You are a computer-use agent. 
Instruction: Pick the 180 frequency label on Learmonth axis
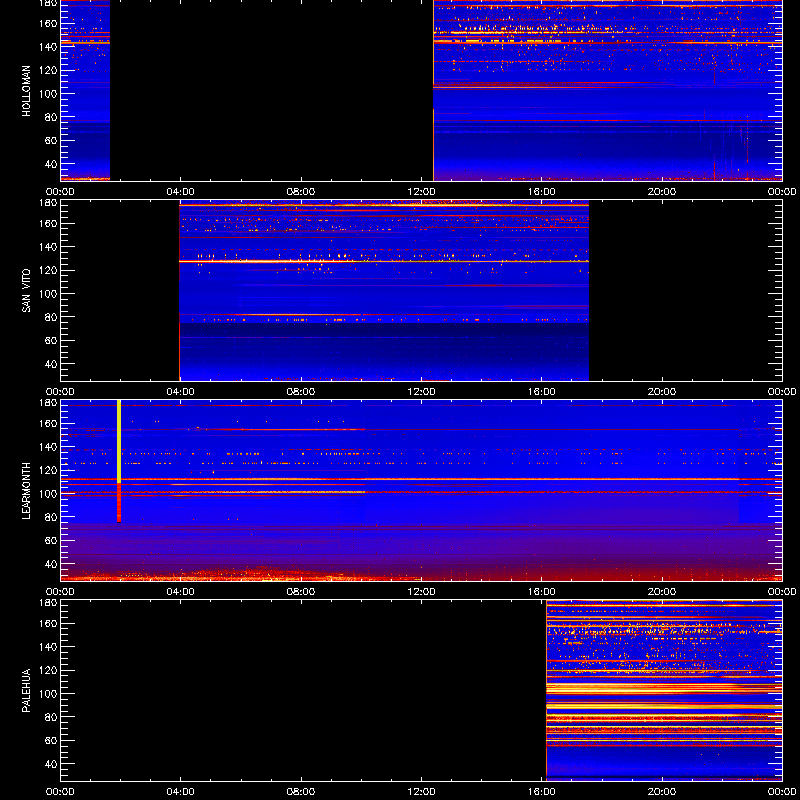coord(49,403)
